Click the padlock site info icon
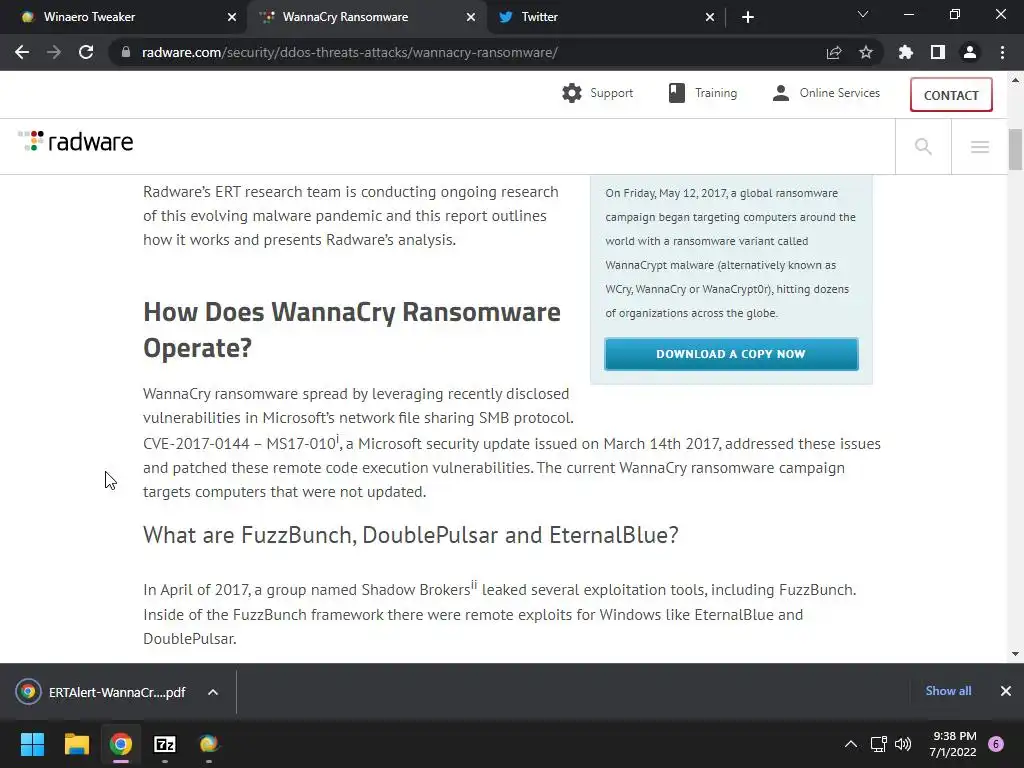This screenshot has width=1024, height=768. pos(126,52)
